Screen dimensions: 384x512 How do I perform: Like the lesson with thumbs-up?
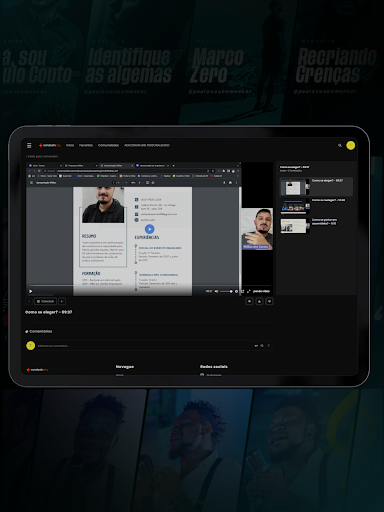(259, 301)
